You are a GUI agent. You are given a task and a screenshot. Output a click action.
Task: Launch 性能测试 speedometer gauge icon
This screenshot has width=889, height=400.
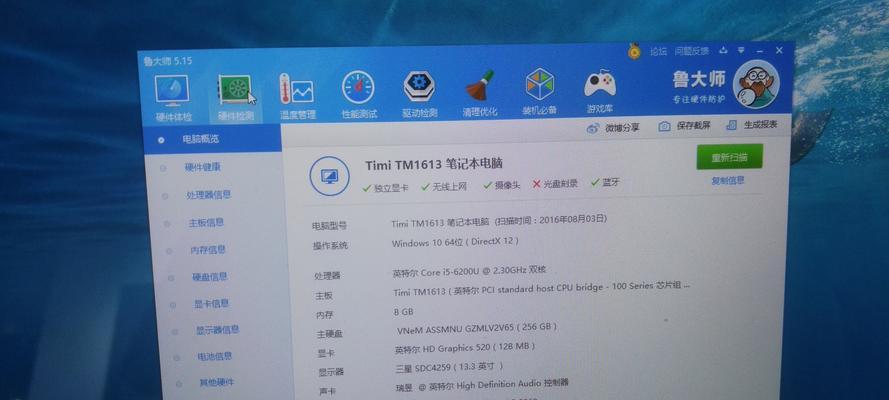click(358, 87)
